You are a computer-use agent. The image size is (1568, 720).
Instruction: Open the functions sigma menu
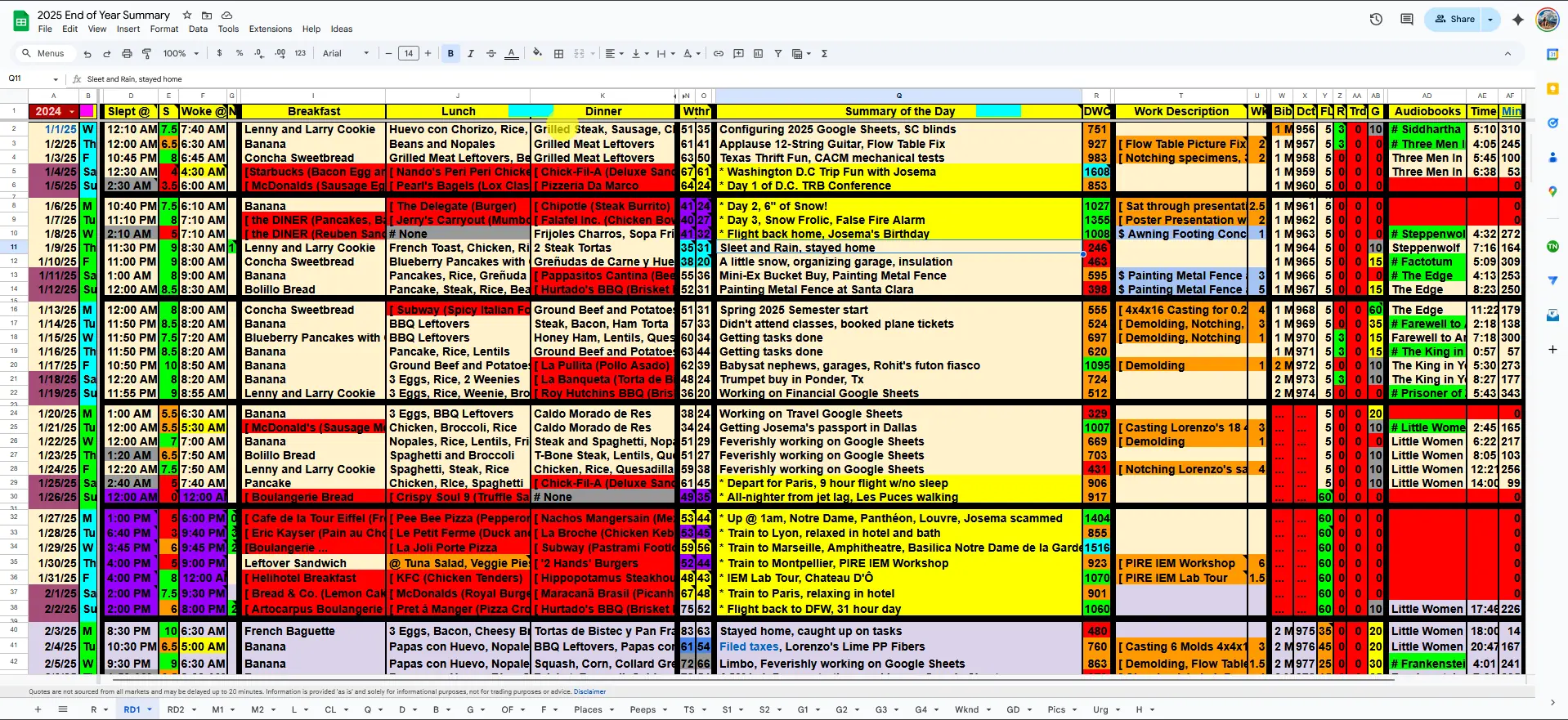click(824, 54)
